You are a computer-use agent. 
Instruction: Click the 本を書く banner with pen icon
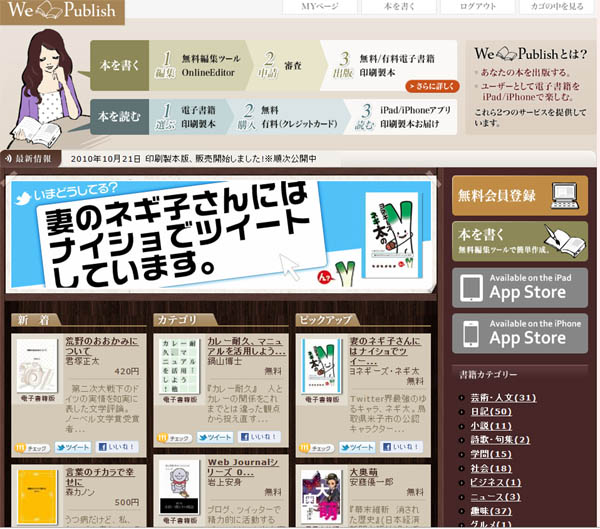pyautogui.click(x=519, y=242)
